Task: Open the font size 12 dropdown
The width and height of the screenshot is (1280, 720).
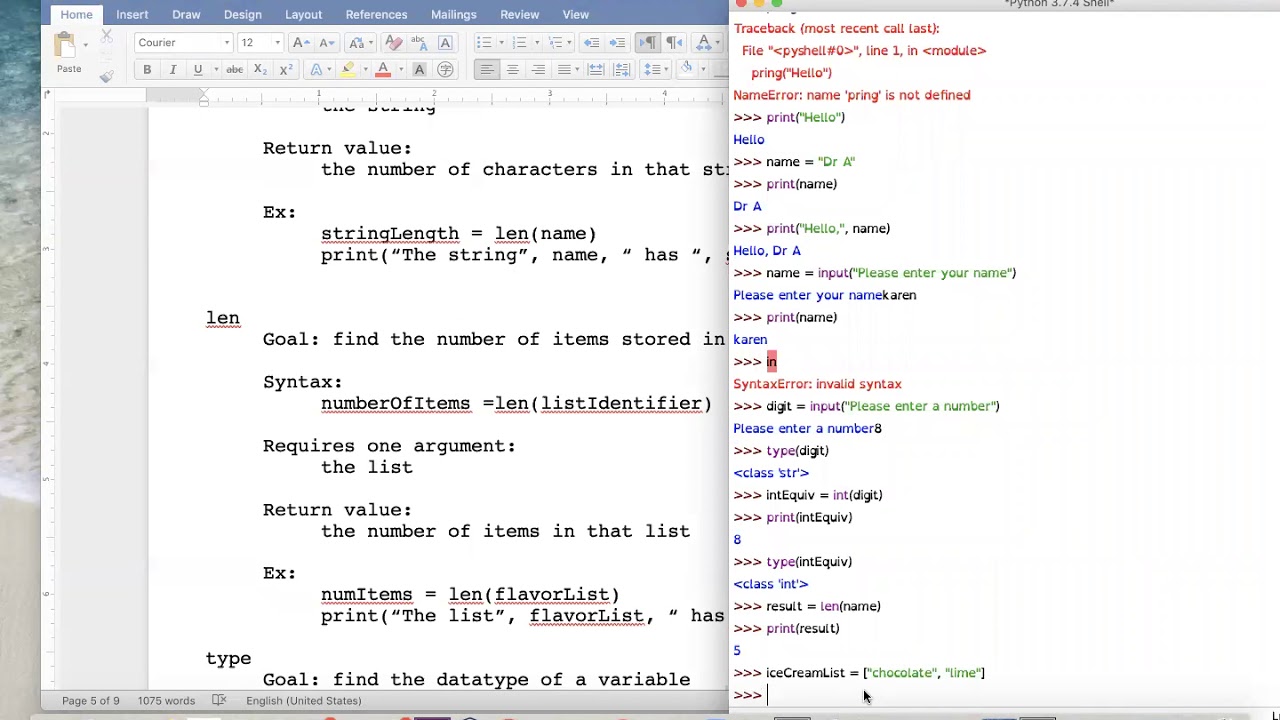Action: (x=277, y=42)
